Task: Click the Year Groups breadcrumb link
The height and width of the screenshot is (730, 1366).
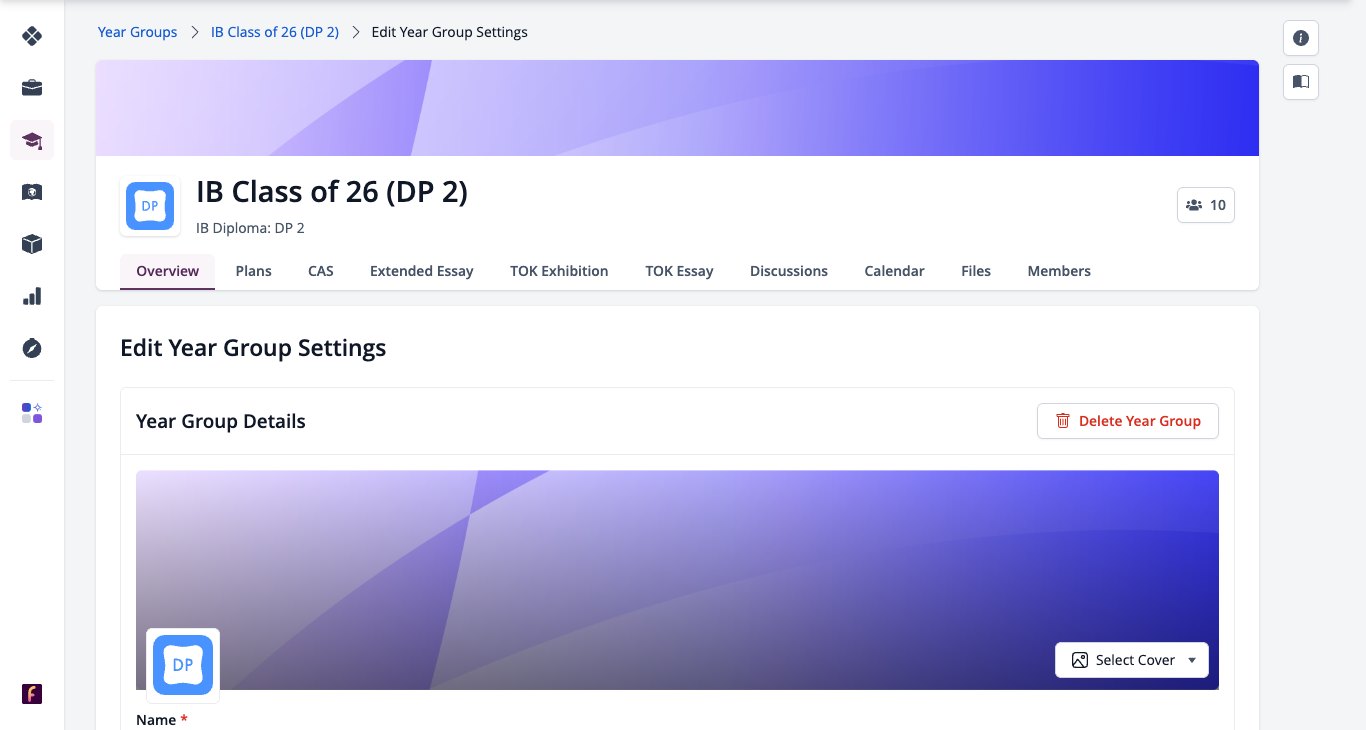Action: click(137, 32)
